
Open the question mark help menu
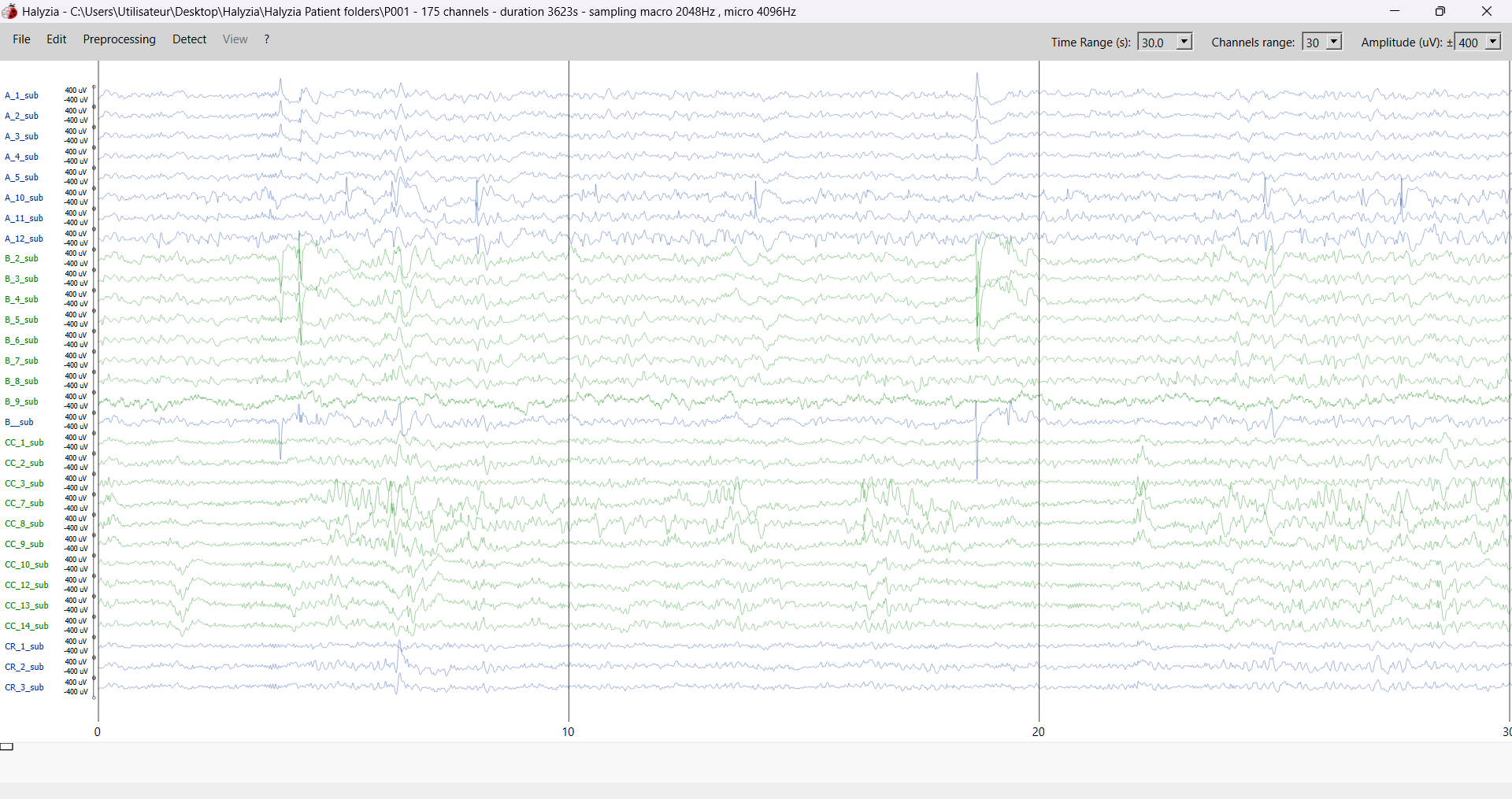tap(267, 39)
